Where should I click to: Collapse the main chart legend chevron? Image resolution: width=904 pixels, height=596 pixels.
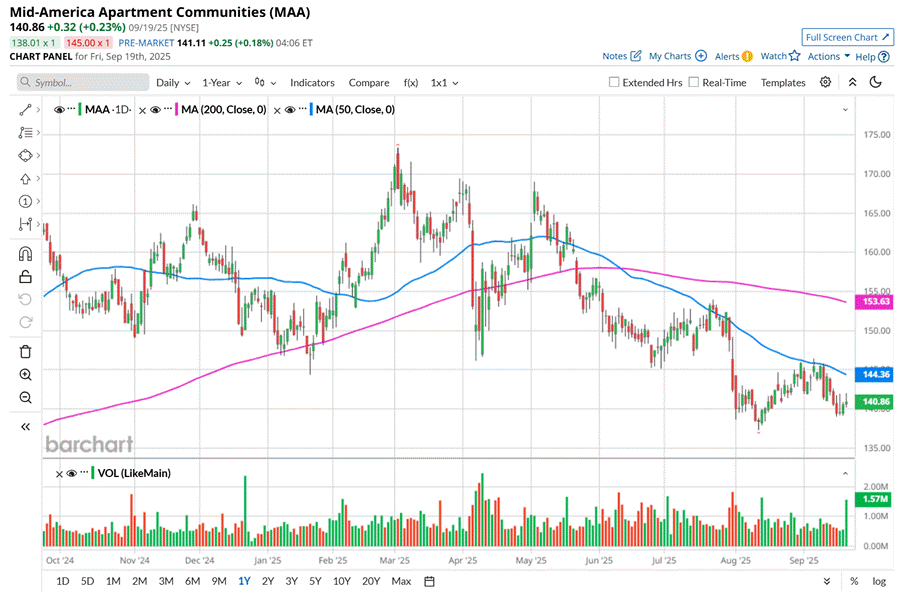[x=845, y=110]
